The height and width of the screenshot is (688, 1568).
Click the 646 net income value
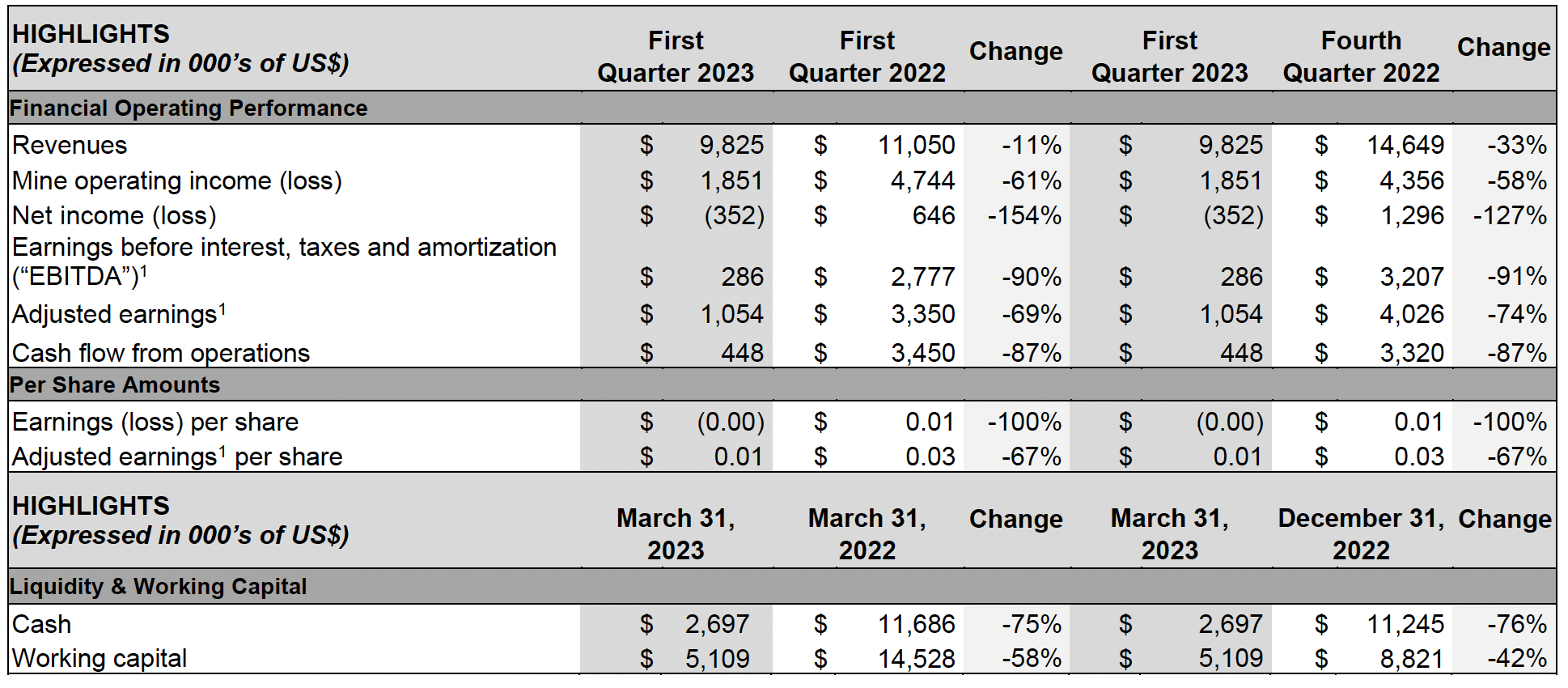pyautogui.click(x=934, y=216)
